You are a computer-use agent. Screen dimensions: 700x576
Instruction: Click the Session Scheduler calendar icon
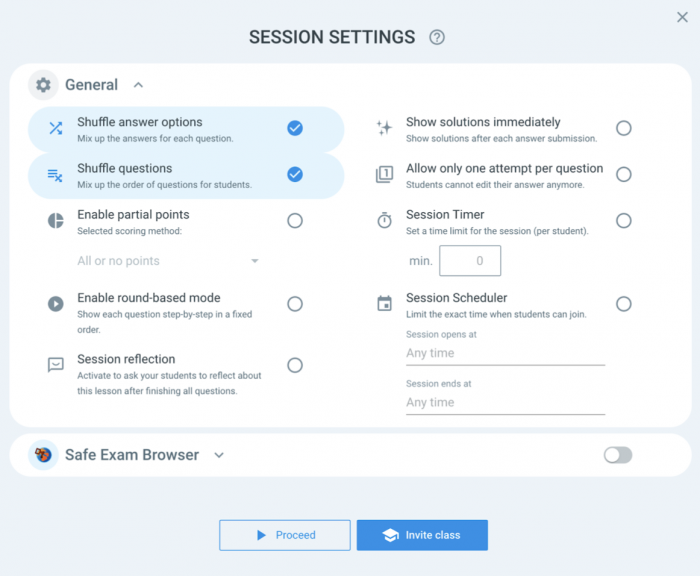384,303
